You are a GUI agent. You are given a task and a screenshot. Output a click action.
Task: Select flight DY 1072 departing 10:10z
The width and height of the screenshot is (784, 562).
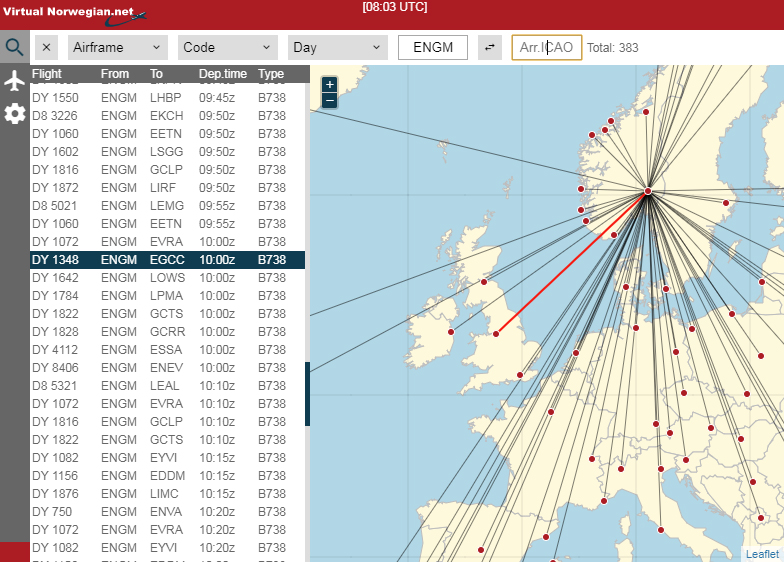(x=168, y=404)
